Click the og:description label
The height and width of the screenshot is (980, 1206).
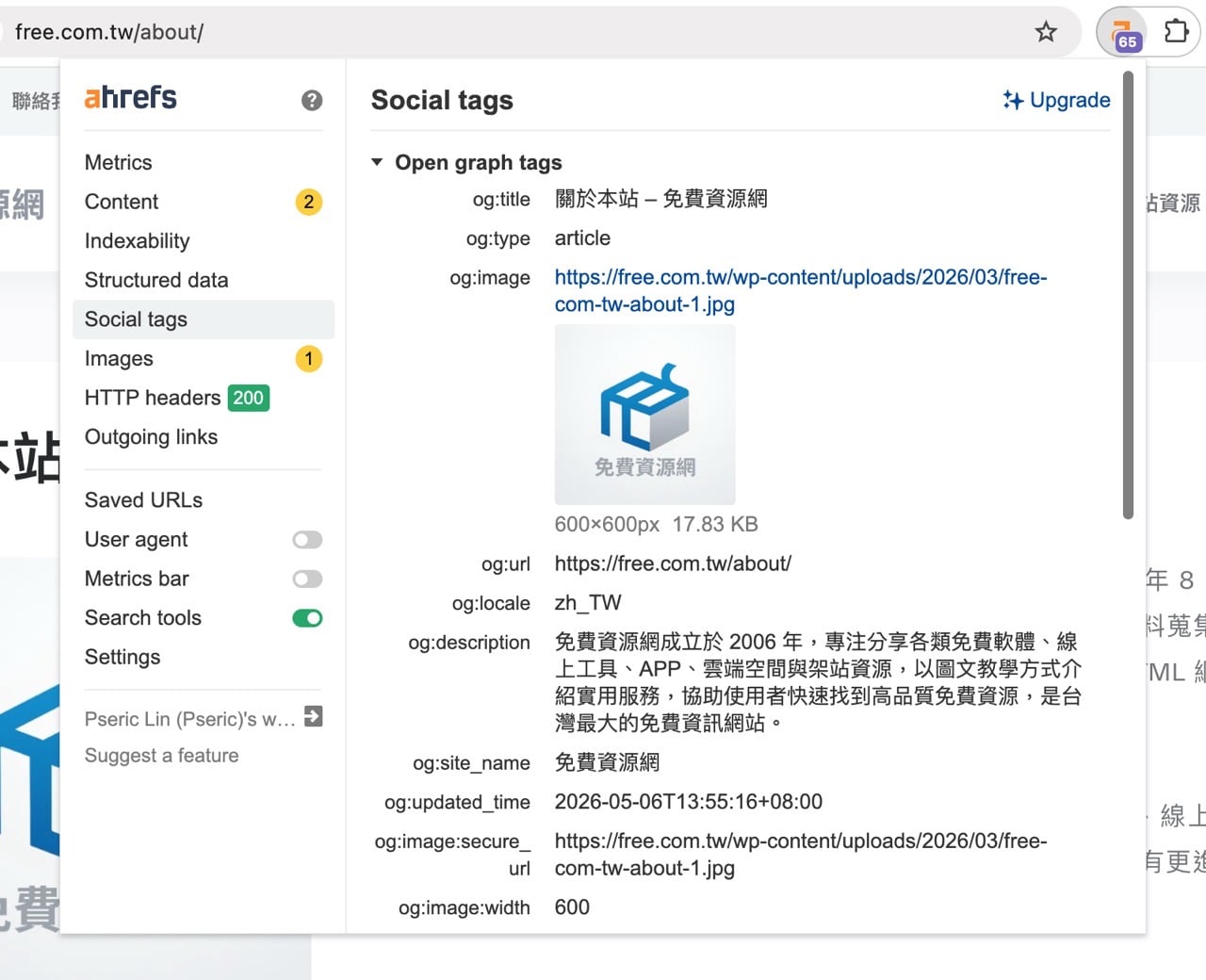[x=469, y=643]
